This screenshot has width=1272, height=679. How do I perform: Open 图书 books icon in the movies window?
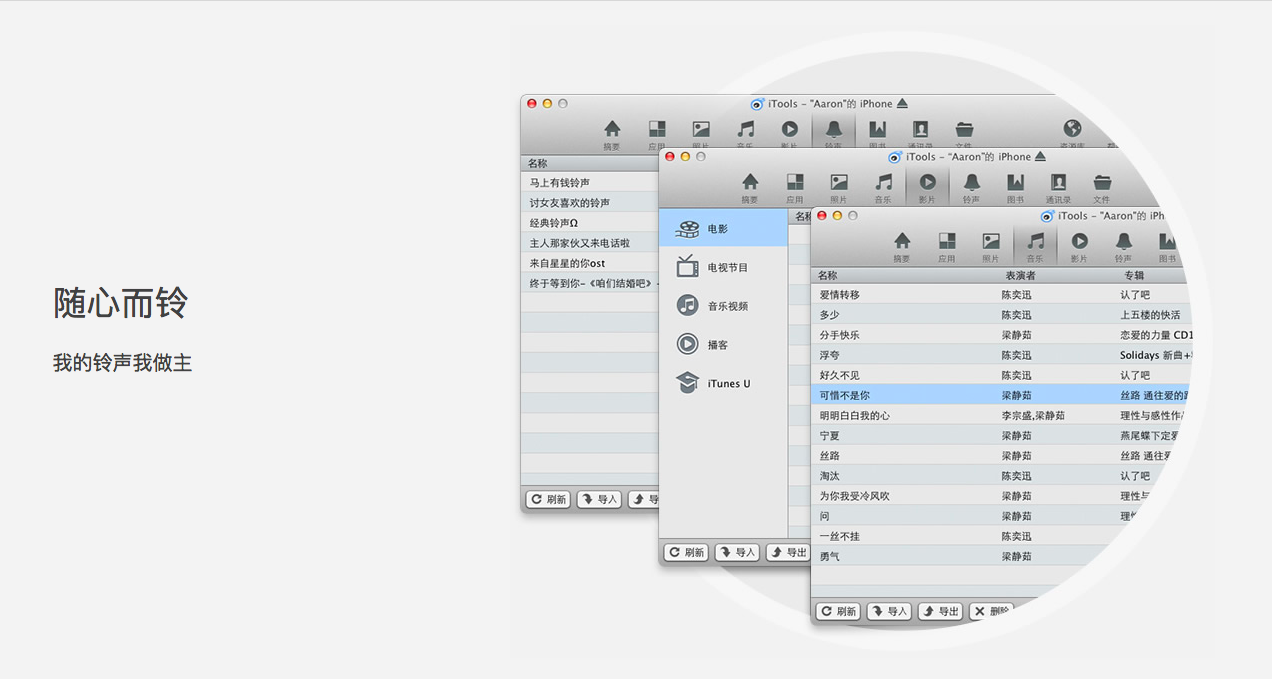click(x=1015, y=182)
